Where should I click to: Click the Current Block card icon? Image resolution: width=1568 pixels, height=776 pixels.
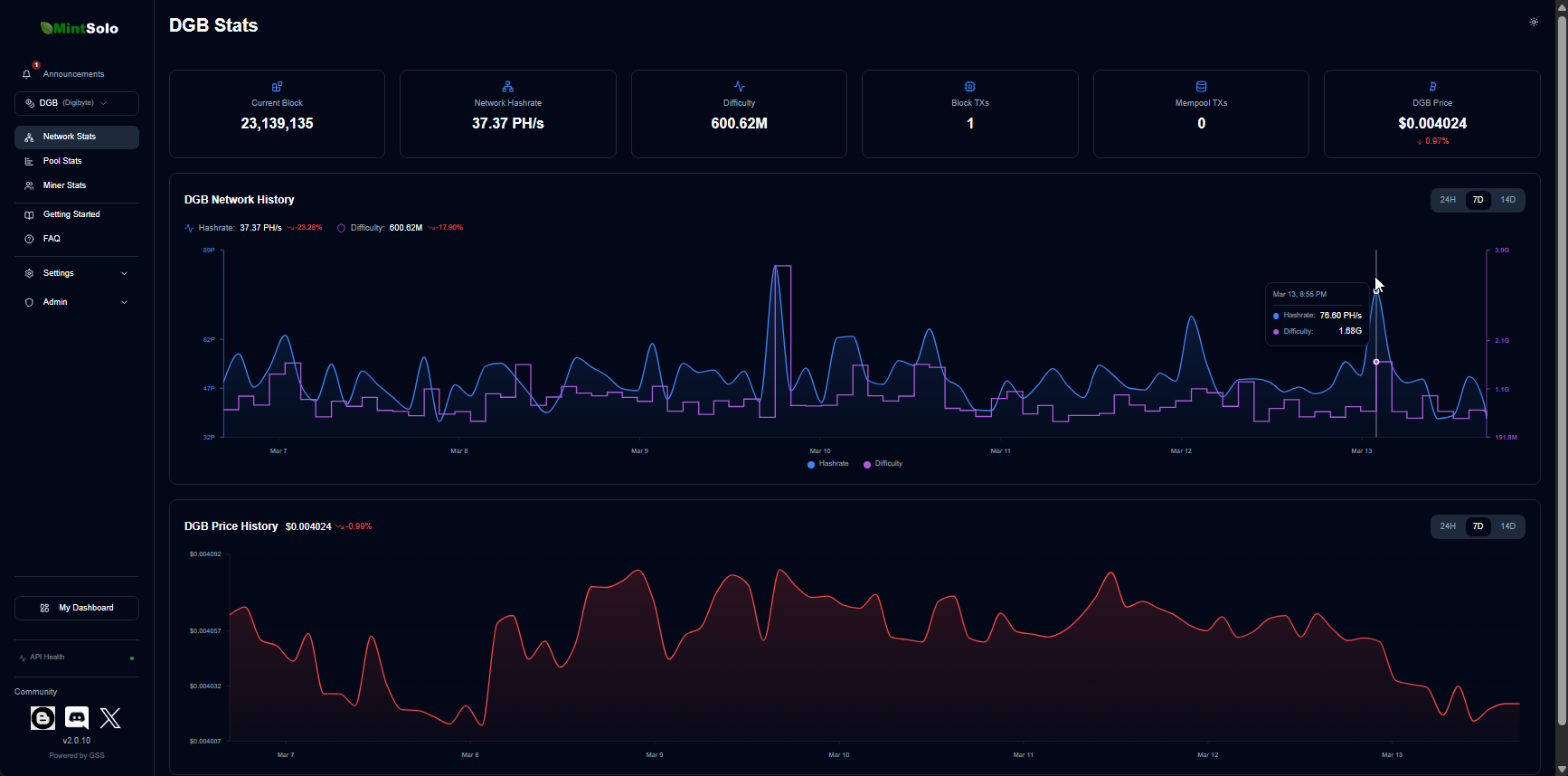pos(277,87)
